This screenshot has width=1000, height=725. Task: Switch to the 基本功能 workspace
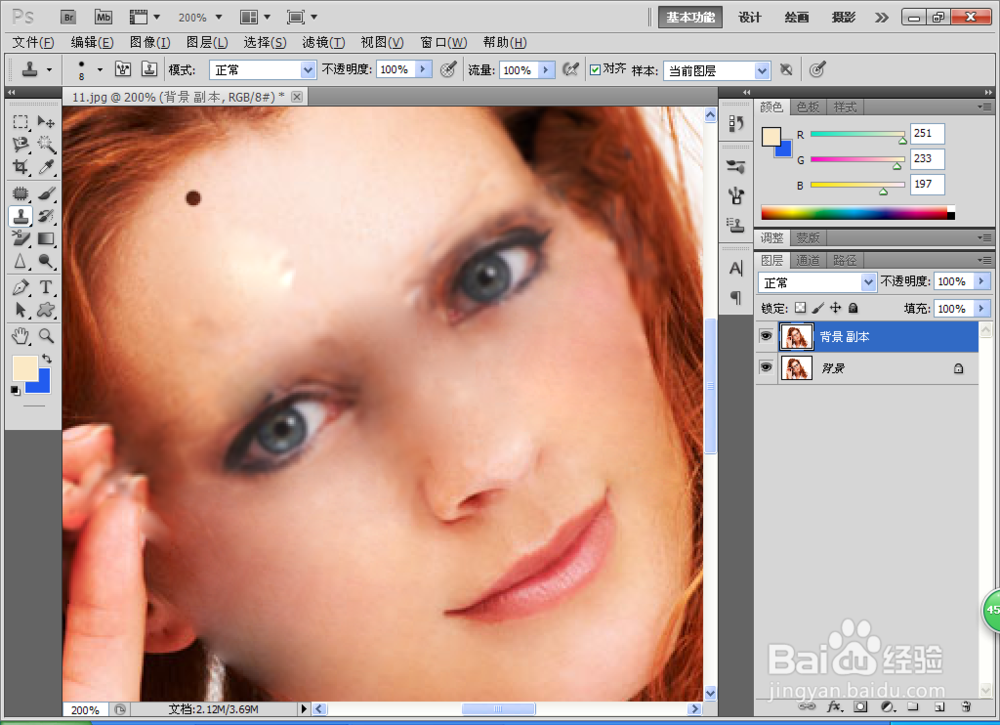tap(691, 17)
